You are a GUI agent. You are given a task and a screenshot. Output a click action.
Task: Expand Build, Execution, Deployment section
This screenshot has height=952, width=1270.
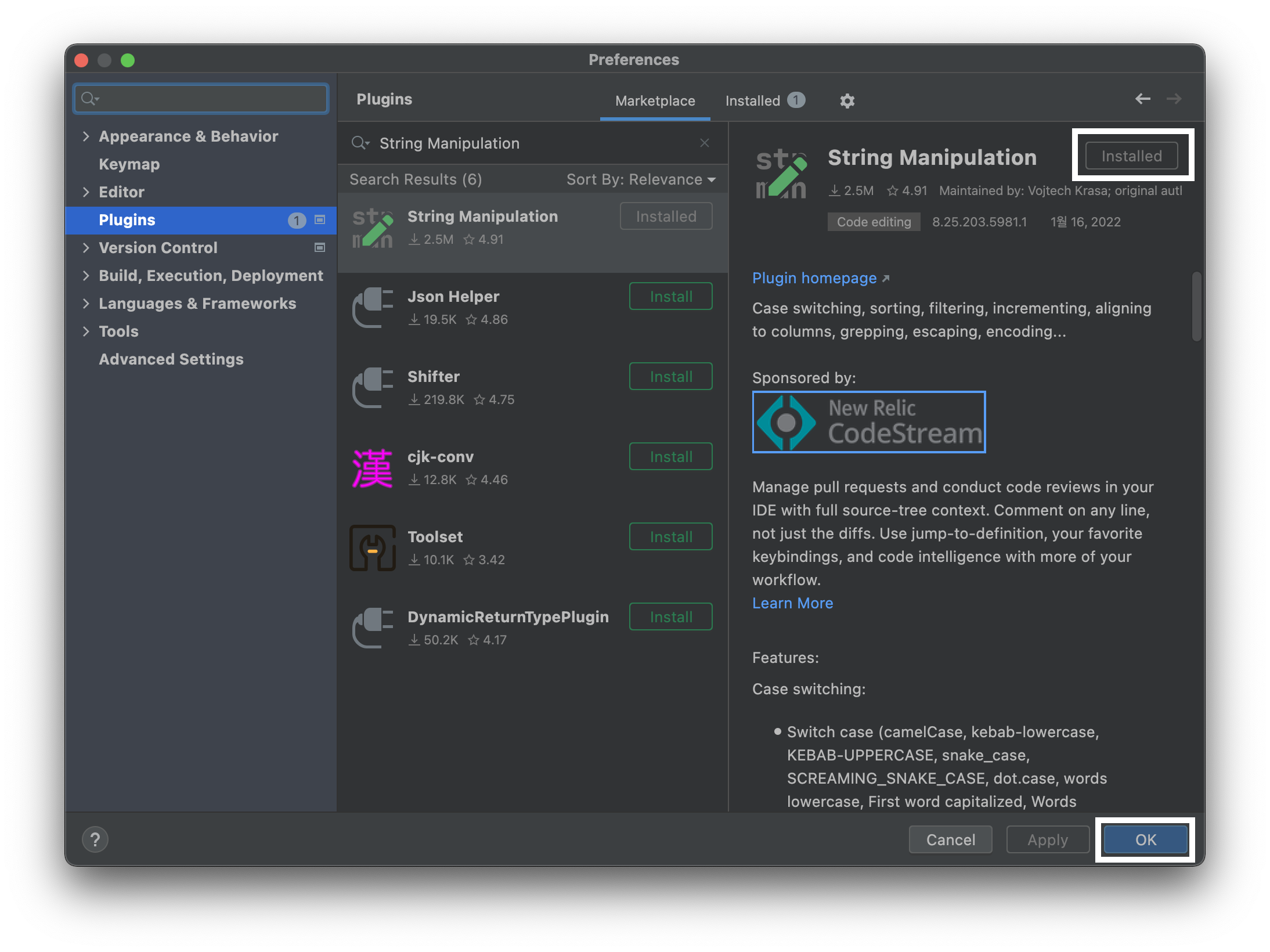tap(86, 276)
